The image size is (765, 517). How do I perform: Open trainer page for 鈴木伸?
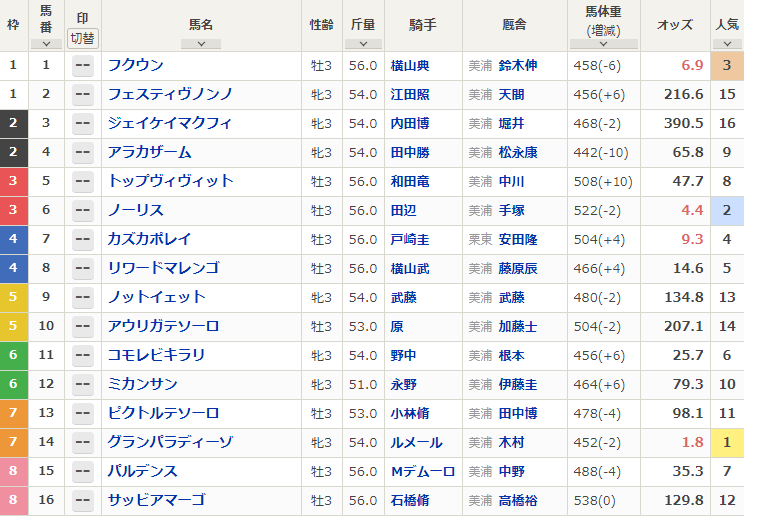click(x=517, y=66)
